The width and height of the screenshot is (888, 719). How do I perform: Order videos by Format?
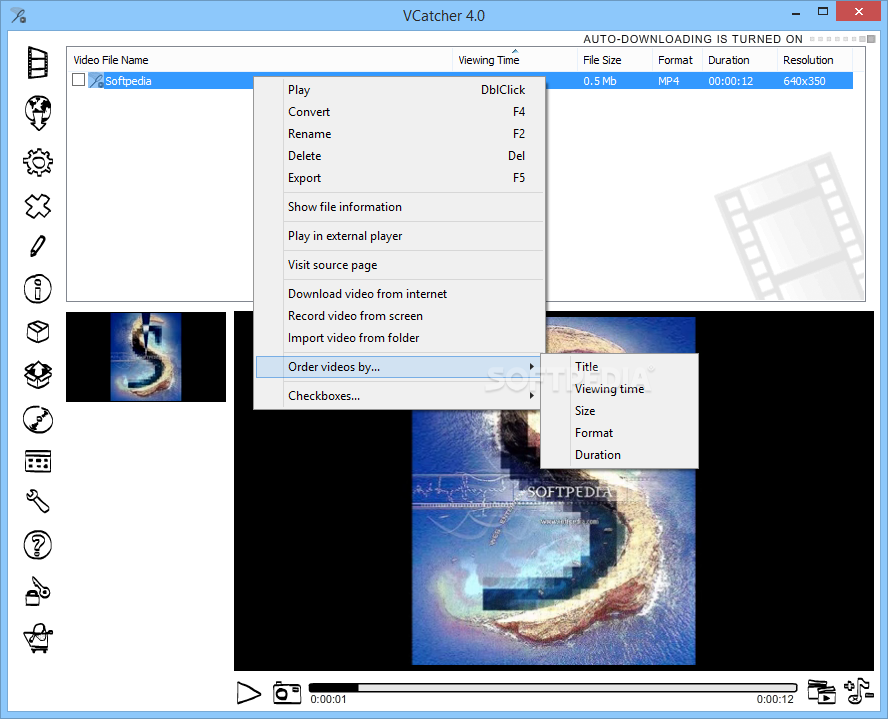coord(619,433)
